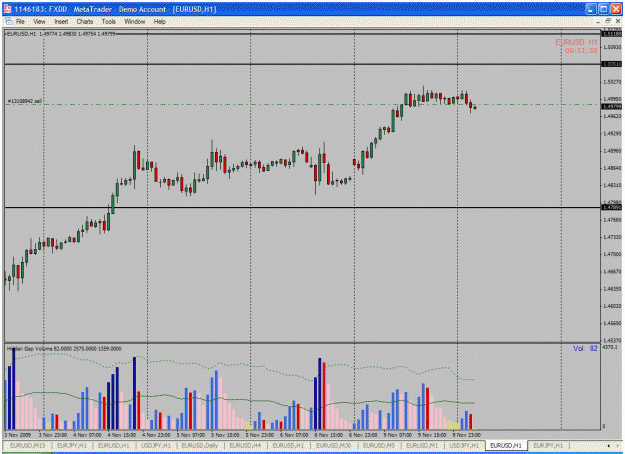Image resolution: width=625 pixels, height=454 pixels.
Task: Restore the inner chart window
Action: coord(607,21)
